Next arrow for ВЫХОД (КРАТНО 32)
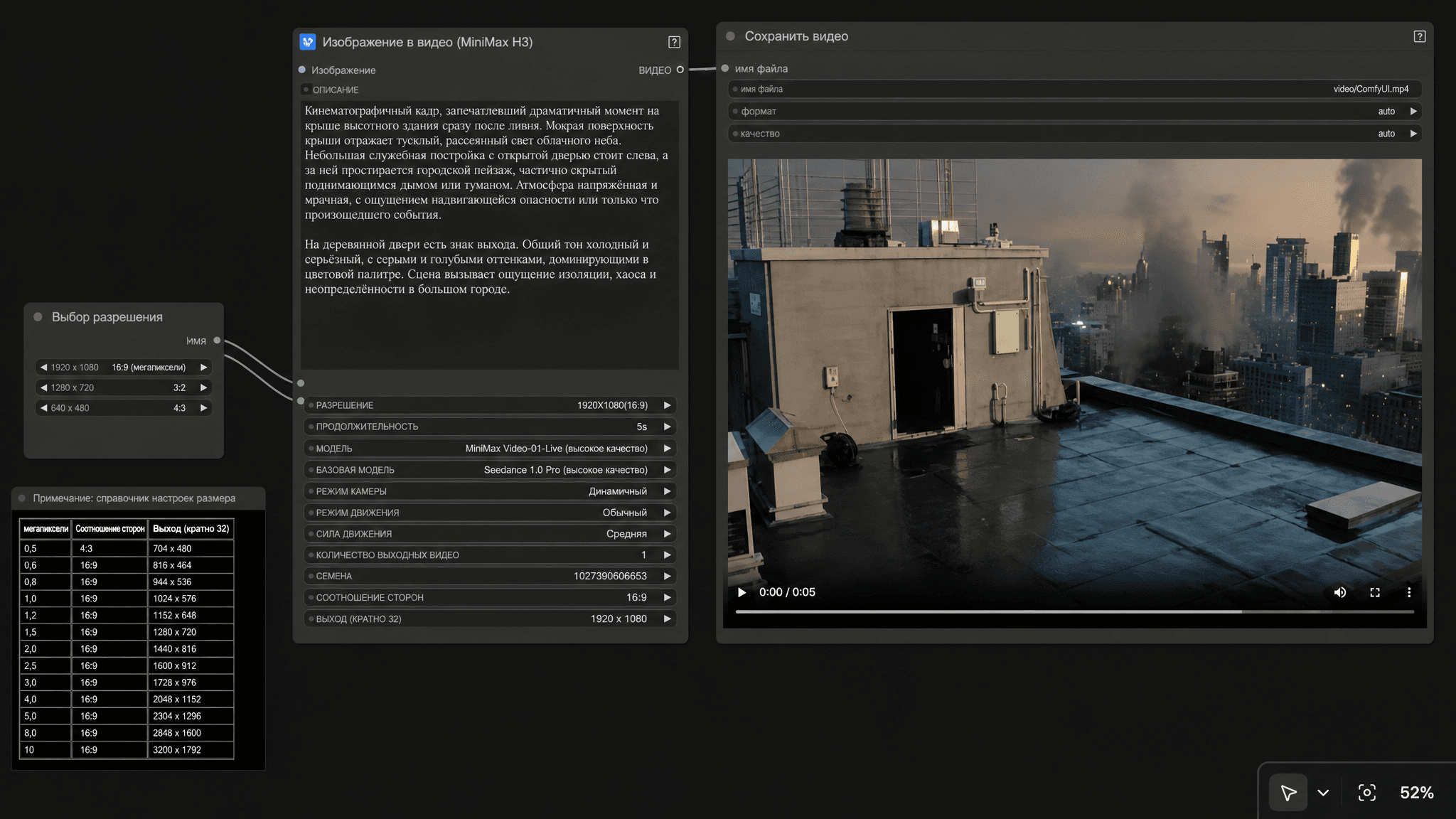The width and height of the screenshot is (1456, 819). [667, 619]
